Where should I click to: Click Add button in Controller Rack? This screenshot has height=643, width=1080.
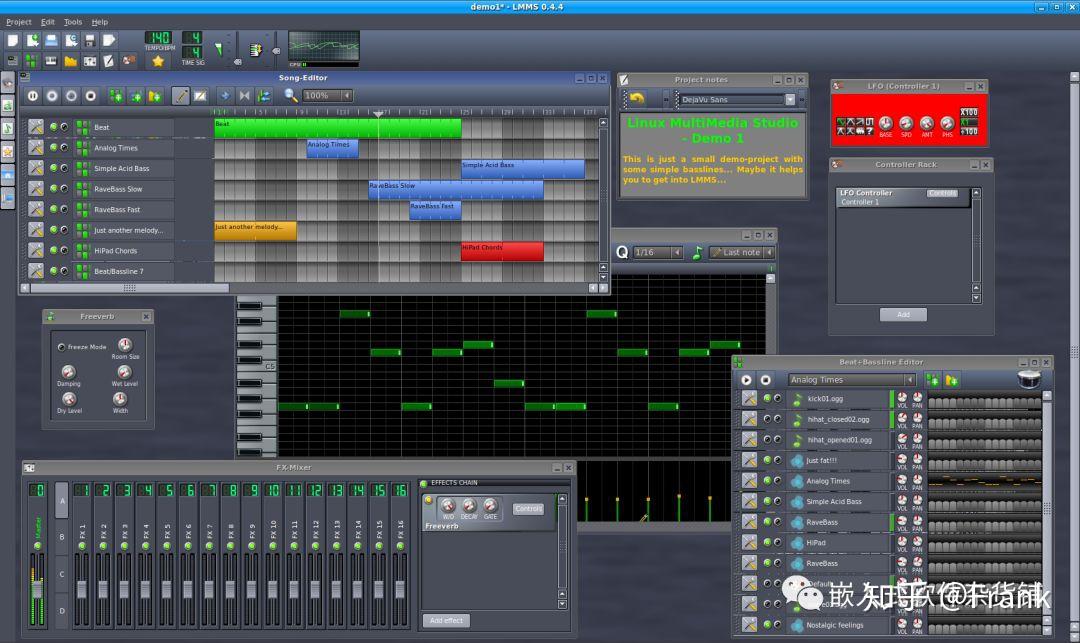pos(903,314)
